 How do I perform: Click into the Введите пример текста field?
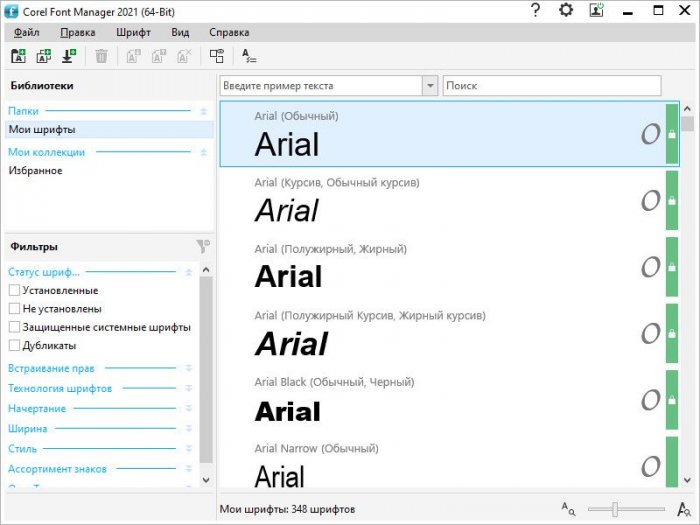click(x=321, y=85)
